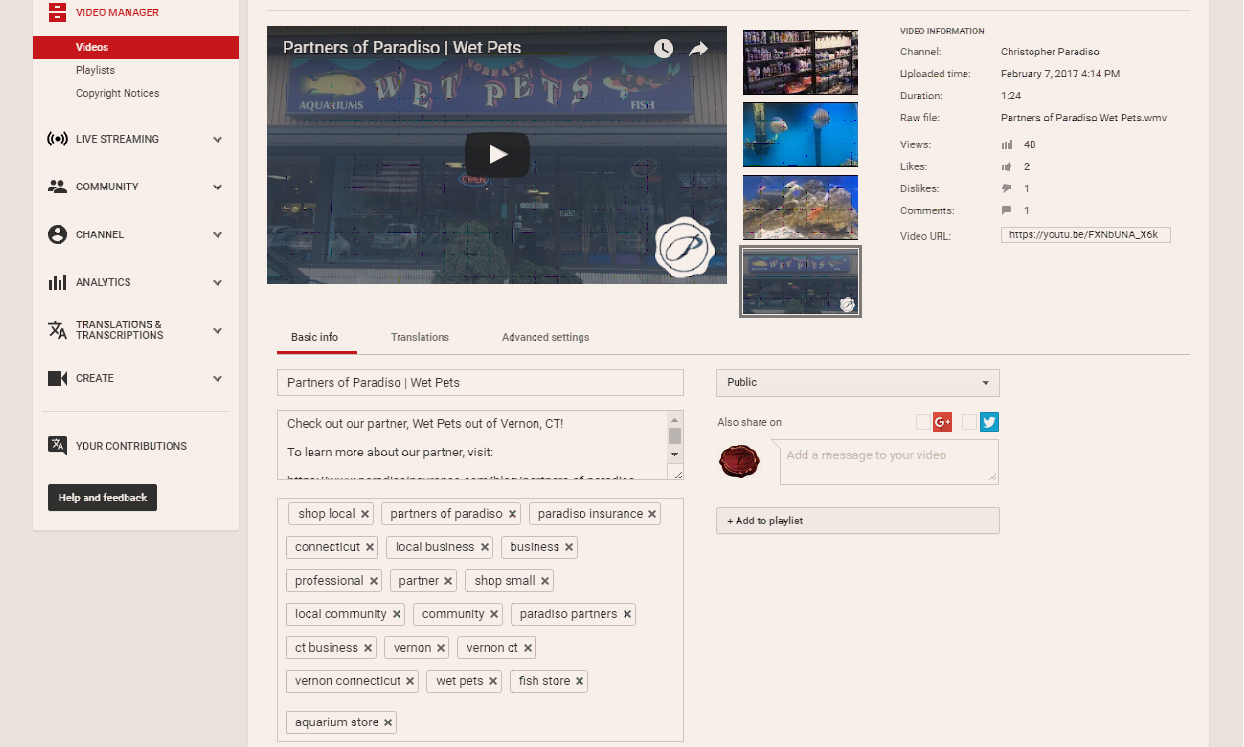Delete the "local business" tag

485,547
